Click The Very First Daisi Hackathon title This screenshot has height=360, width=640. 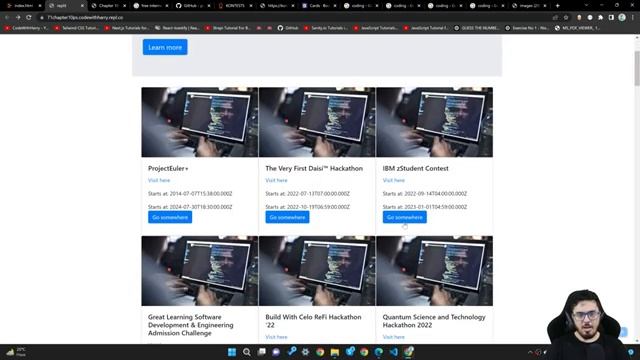(314, 168)
